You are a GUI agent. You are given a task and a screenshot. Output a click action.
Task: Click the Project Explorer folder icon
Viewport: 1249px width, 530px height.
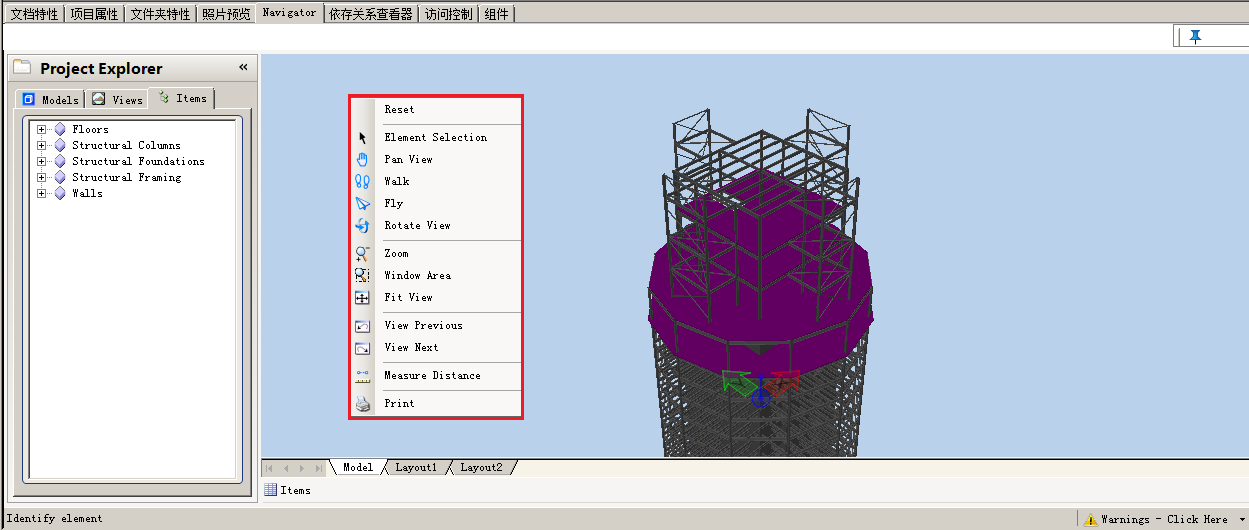point(22,68)
